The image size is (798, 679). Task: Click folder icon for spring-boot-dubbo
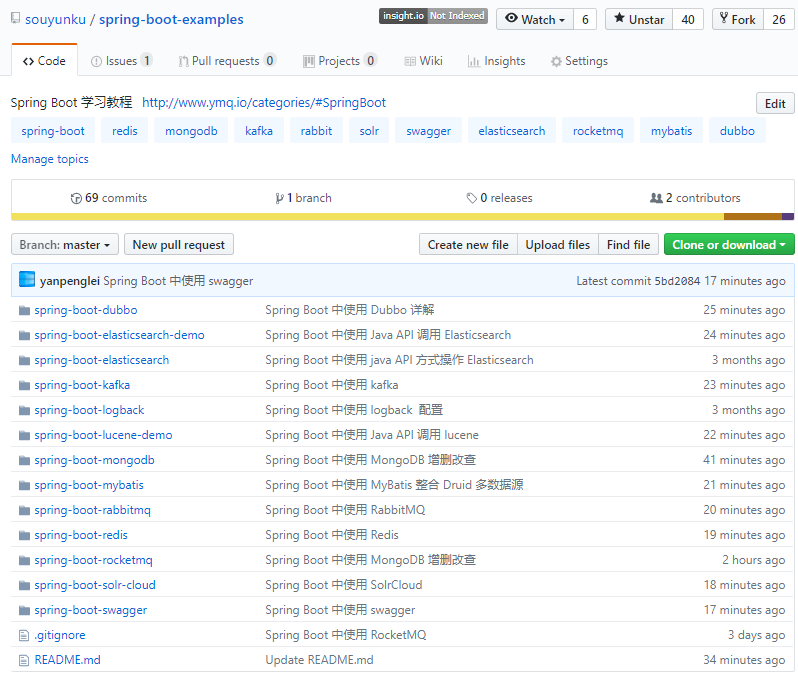coord(24,310)
